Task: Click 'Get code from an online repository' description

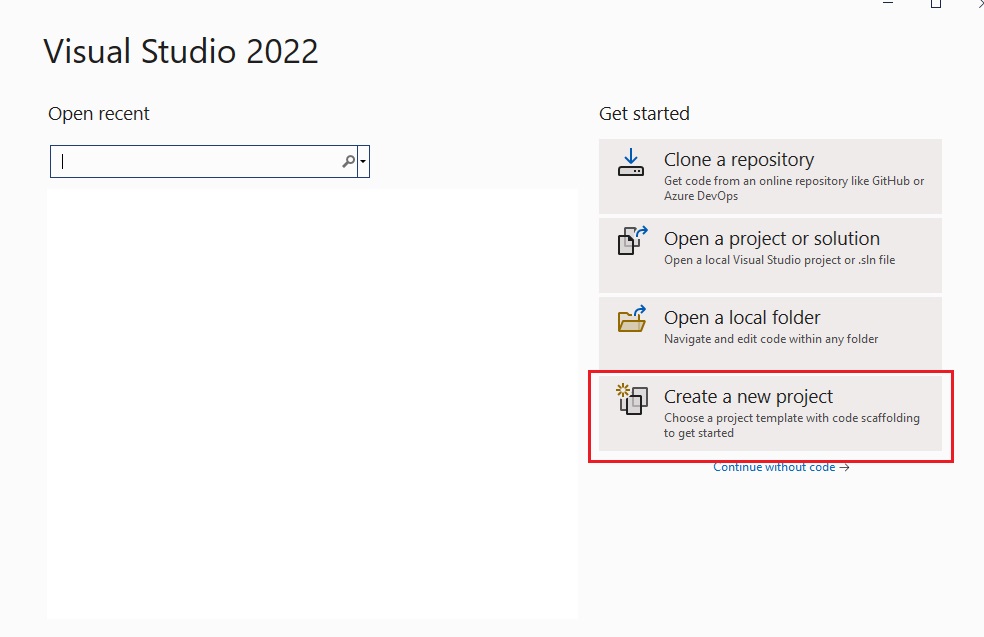Action: [x=794, y=188]
